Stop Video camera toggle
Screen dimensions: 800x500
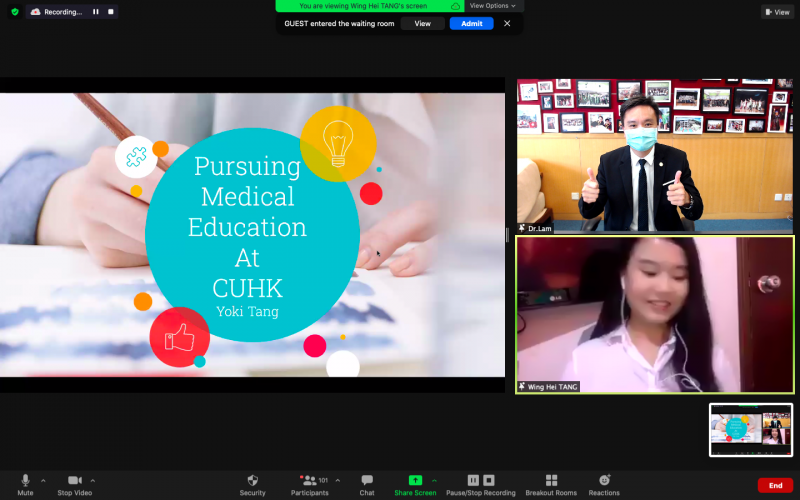(x=74, y=485)
